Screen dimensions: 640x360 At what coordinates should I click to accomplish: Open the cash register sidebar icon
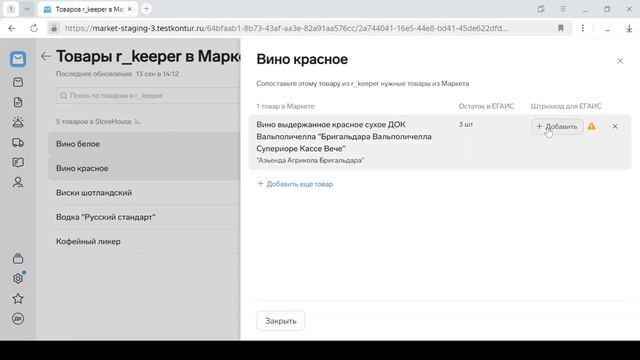[x=18, y=82]
